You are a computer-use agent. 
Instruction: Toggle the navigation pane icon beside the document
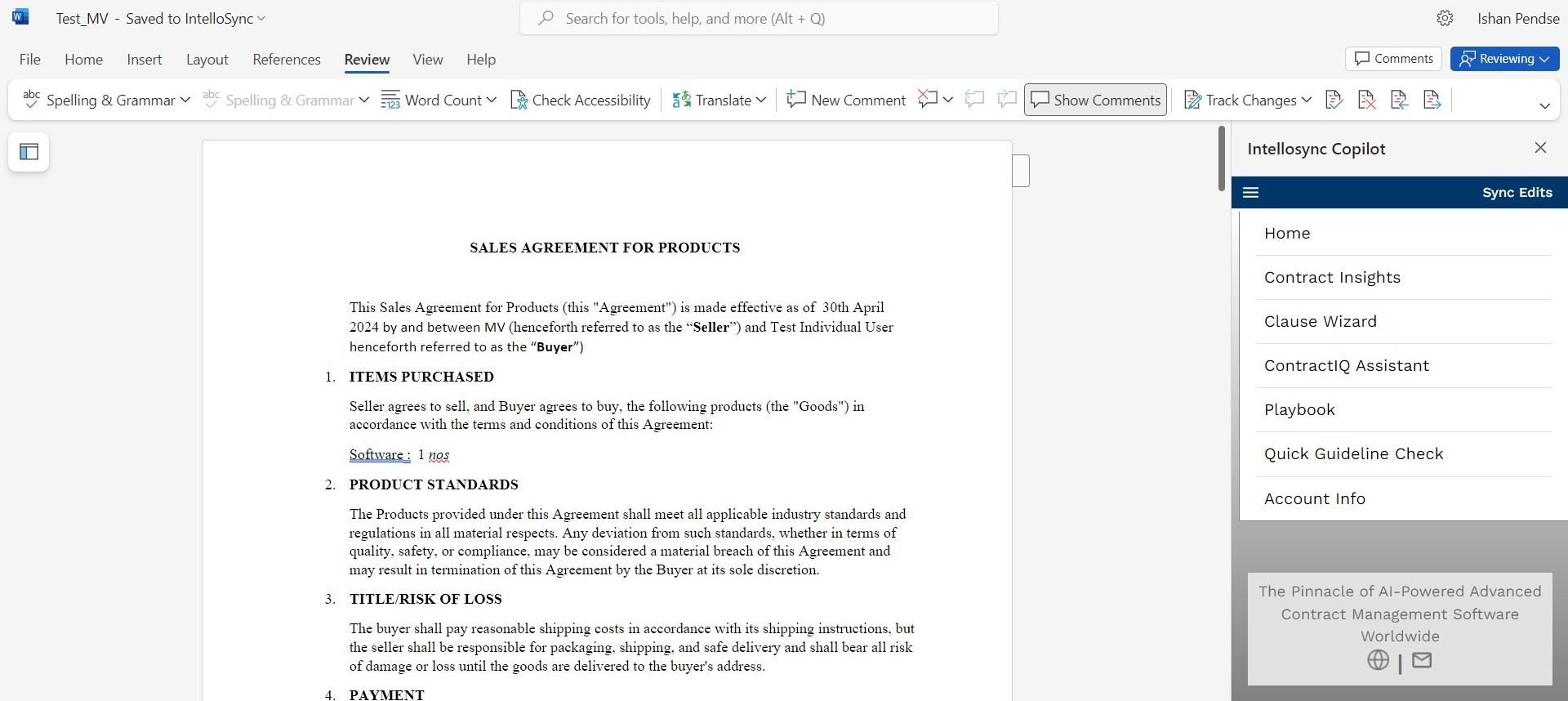click(x=29, y=152)
